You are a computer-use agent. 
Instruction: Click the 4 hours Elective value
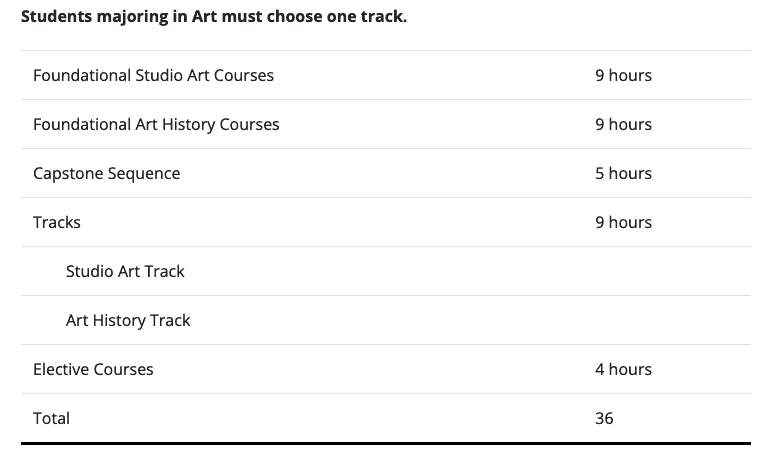pyautogui.click(x=624, y=369)
